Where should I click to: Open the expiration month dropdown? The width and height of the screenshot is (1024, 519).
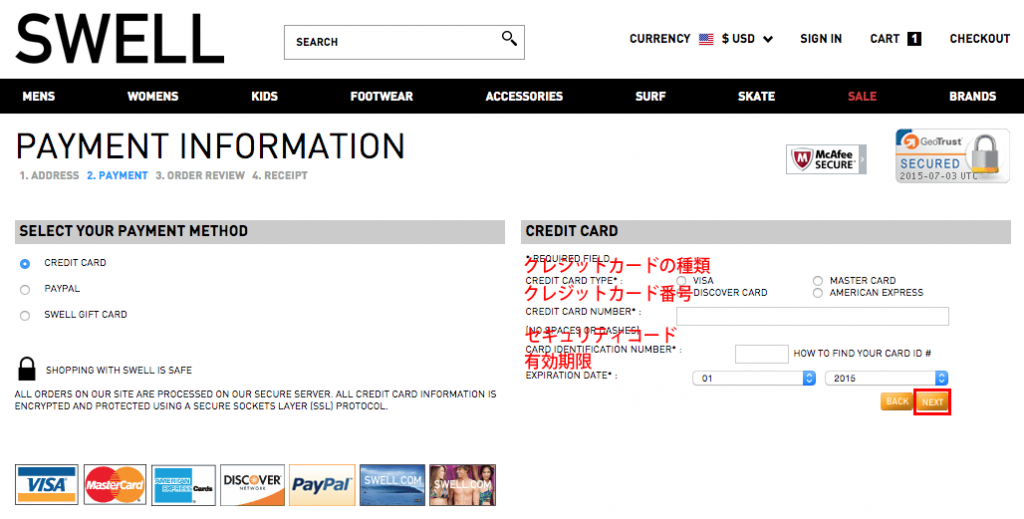coord(754,378)
